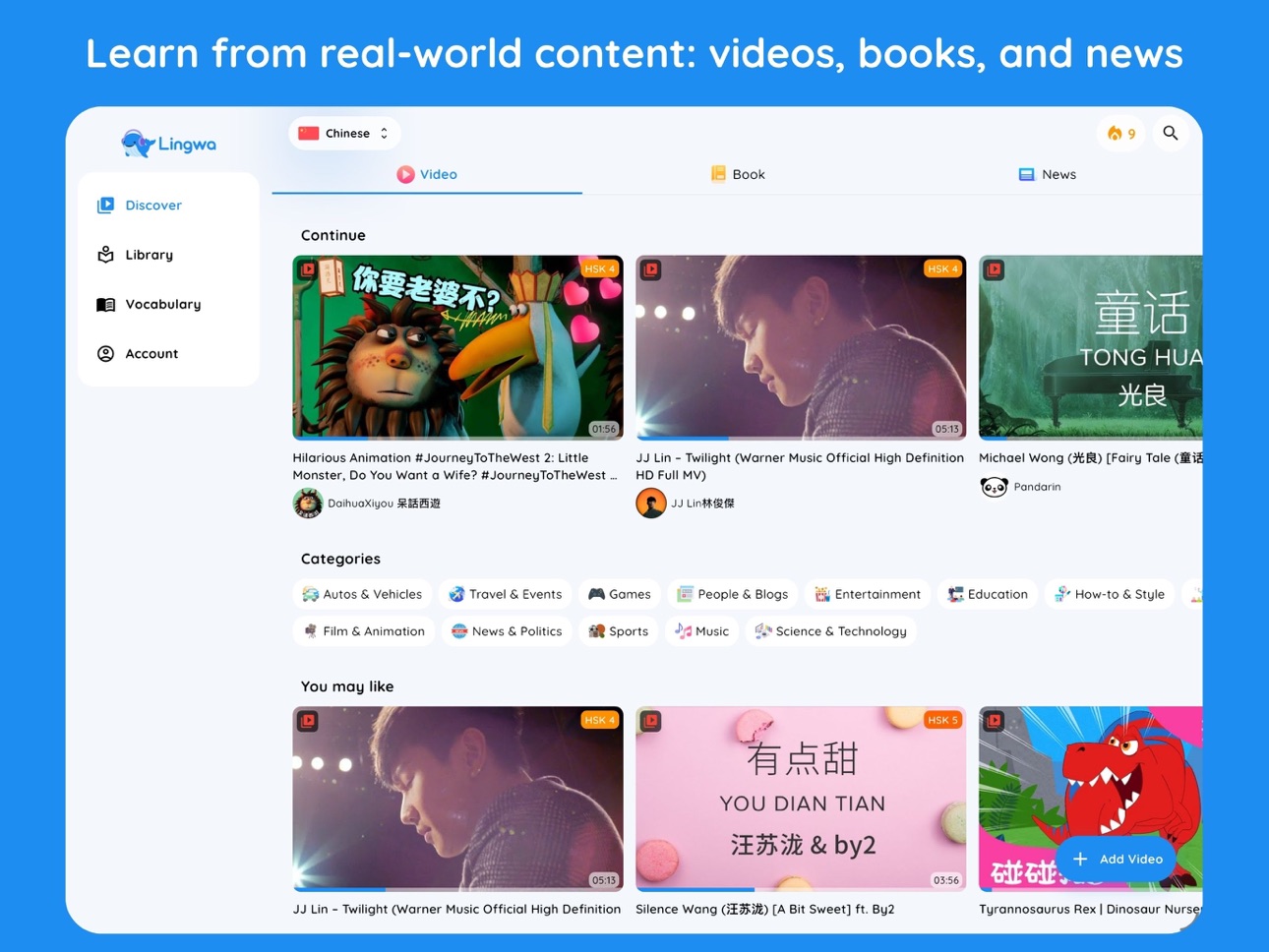Select the Travel & Events category
This screenshot has width=1269, height=952.
click(506, 594)
